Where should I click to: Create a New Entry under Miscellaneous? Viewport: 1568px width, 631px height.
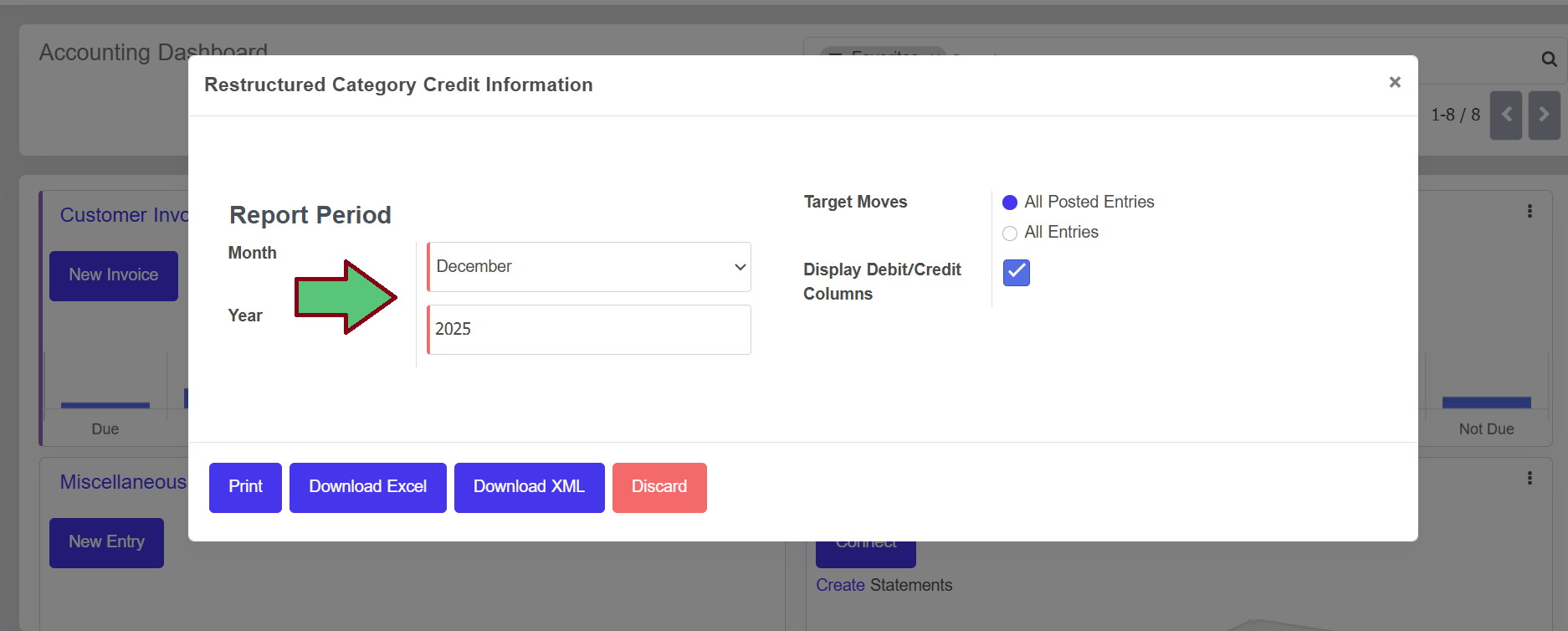pyautogui.click(x=106, y=542)
